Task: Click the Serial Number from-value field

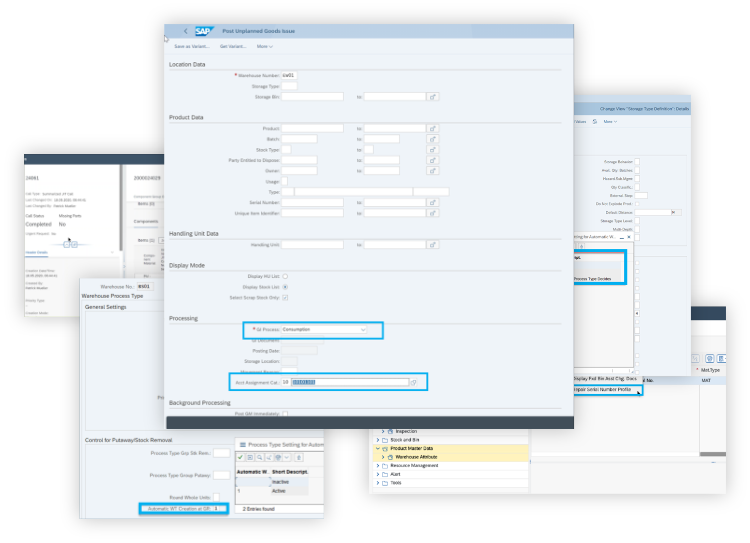Action: pos(312,202)
